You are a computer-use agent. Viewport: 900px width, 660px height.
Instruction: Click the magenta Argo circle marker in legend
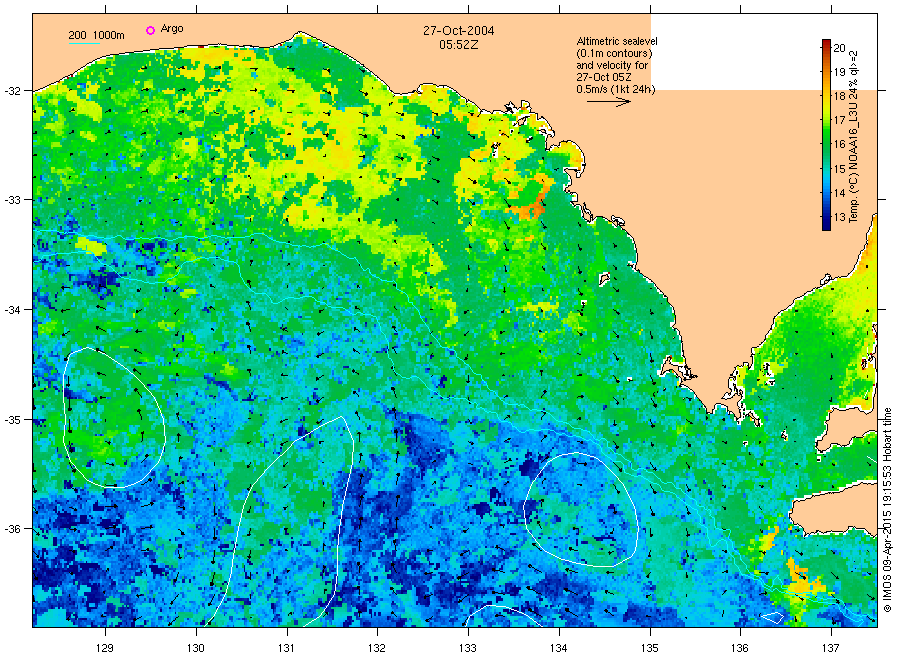point(150,30)
